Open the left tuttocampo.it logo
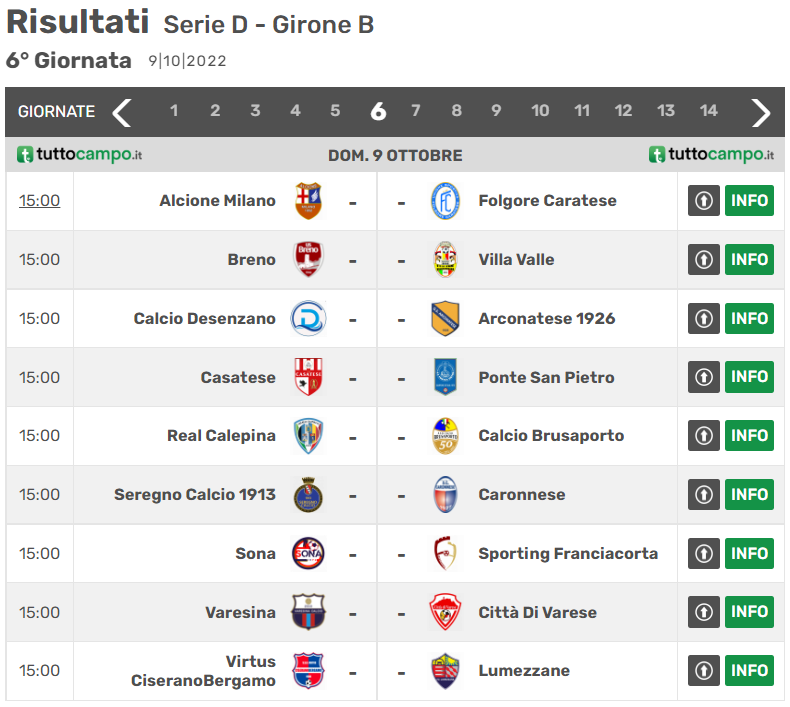The image size is (790, 707). pyautogui.click(x=80, y=155)
